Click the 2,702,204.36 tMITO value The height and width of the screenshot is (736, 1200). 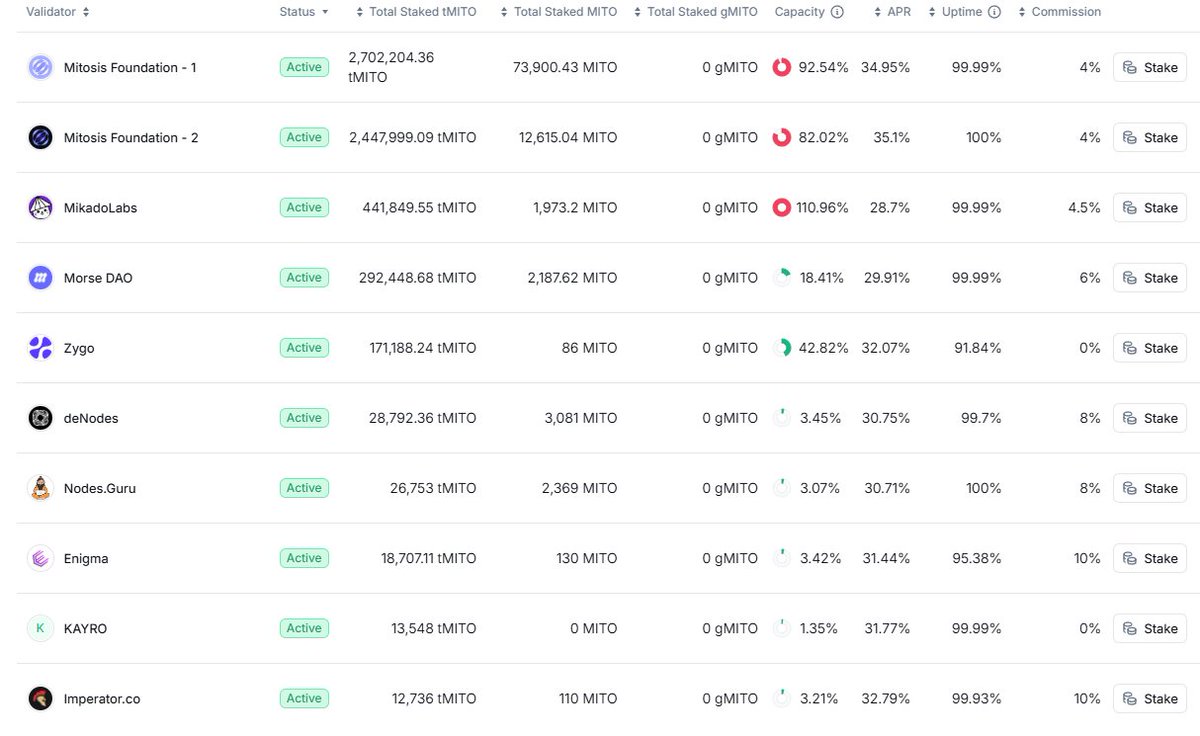391,67
